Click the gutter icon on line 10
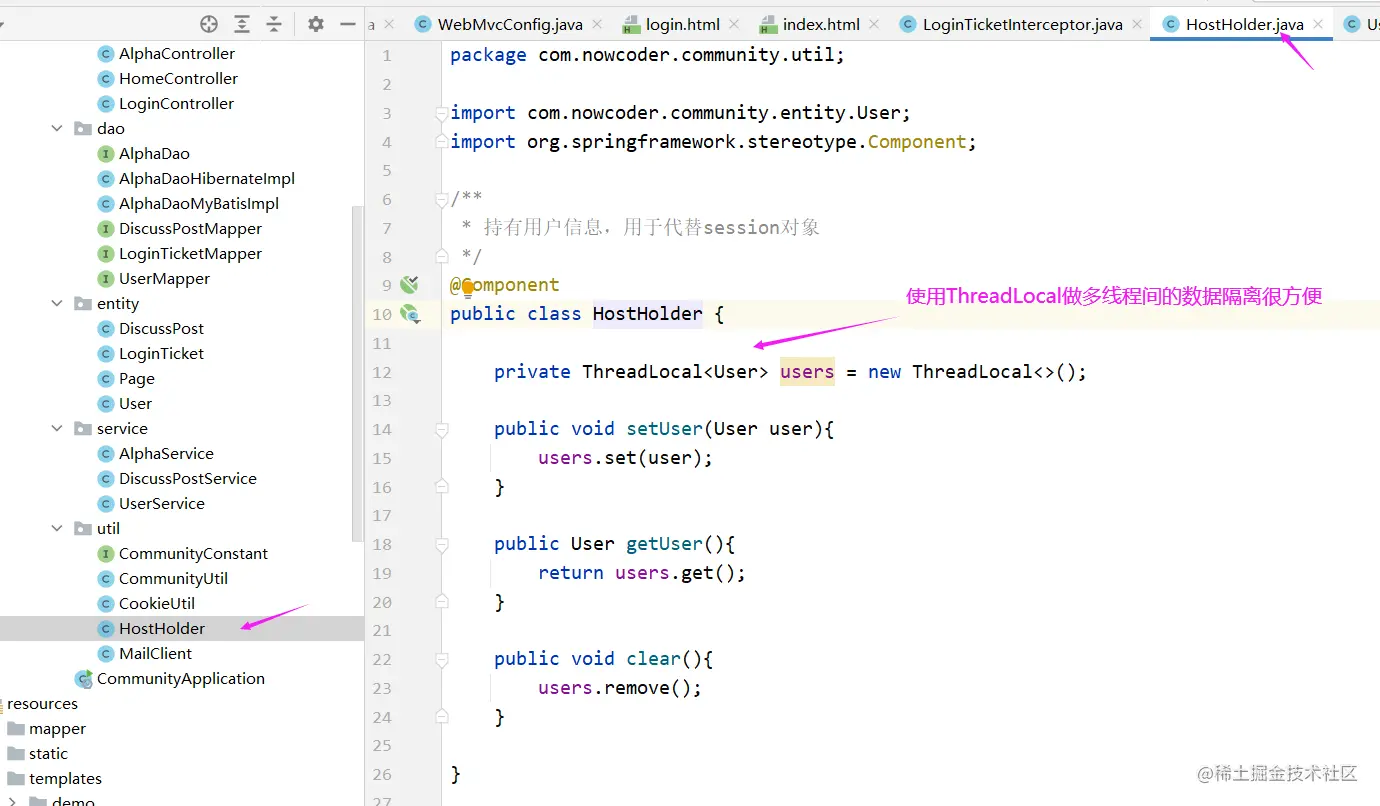1380x806 pixels. click(x=410, y=314)
